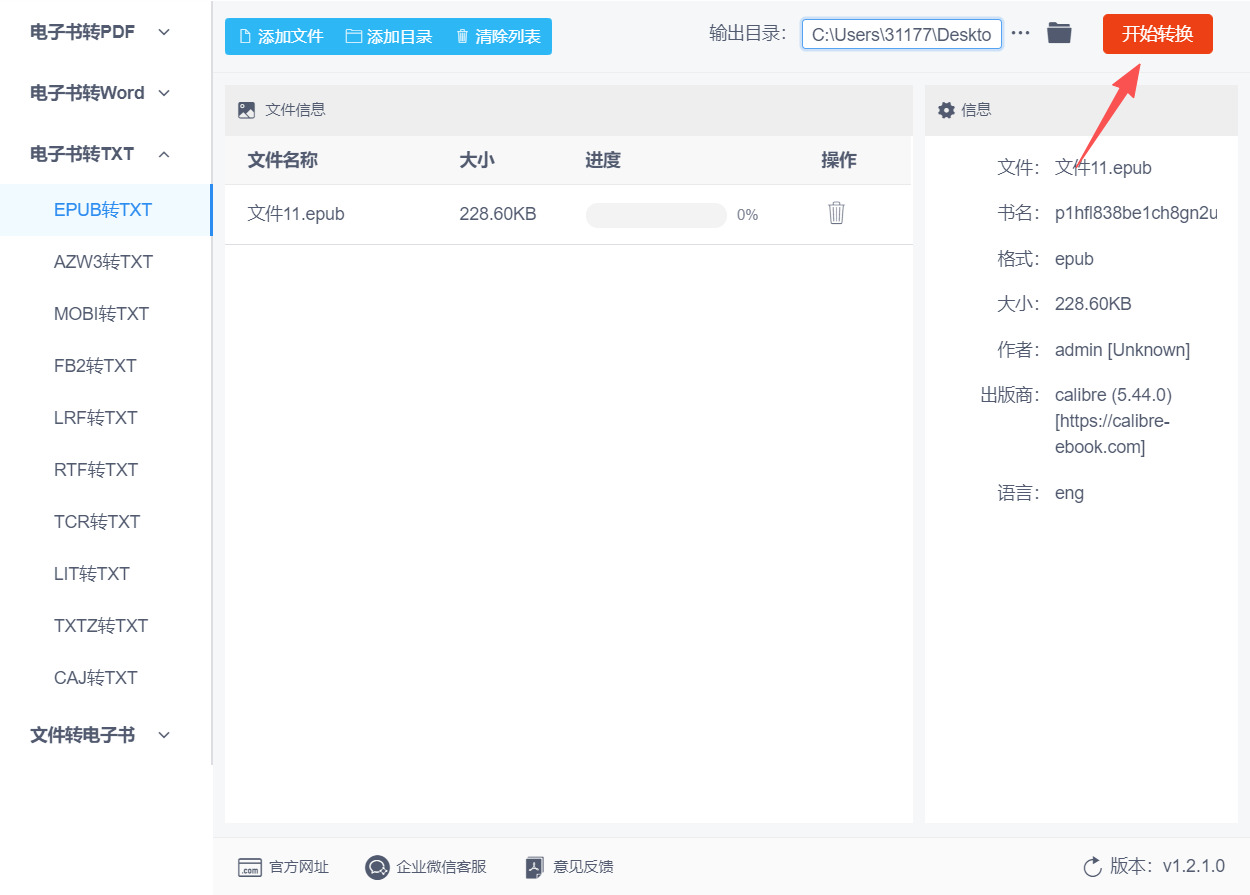Open the 企业微信客服 link

(441, 867)
